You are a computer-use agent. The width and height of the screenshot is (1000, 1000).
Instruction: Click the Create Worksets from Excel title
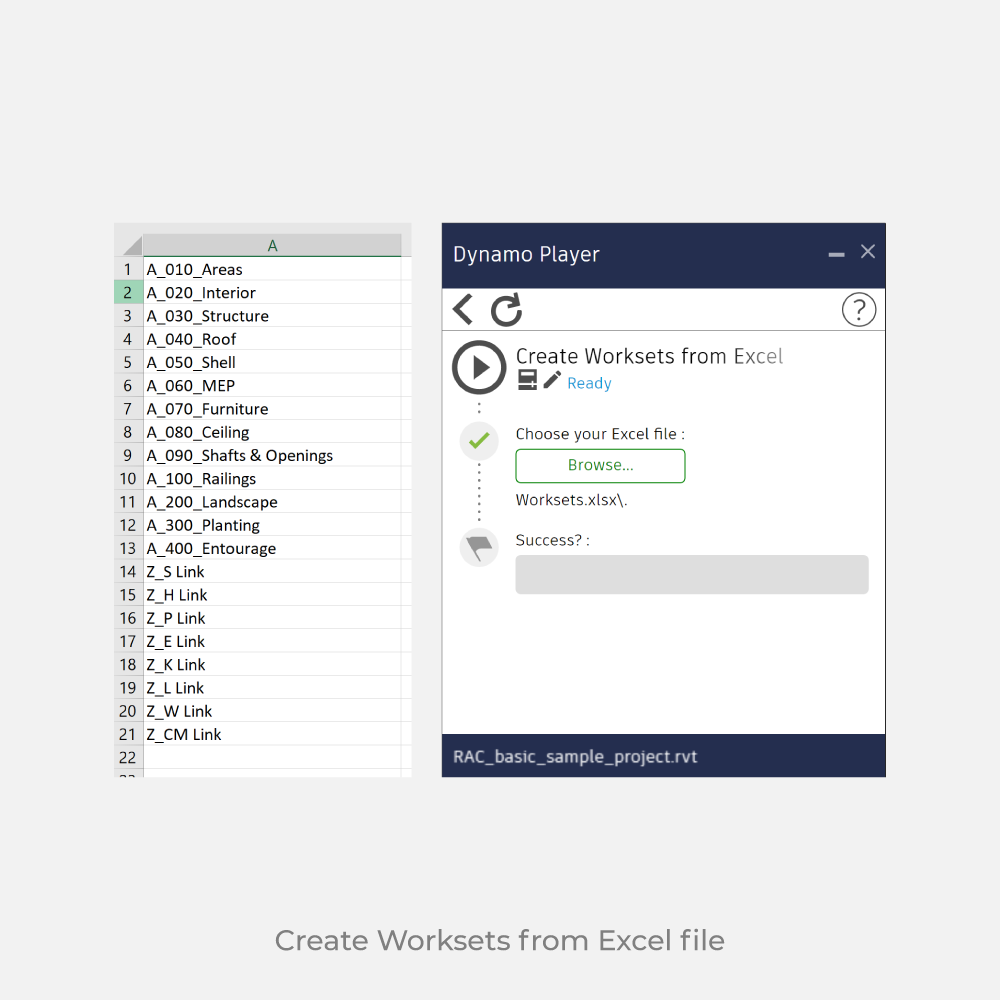[x=649, y=356]
